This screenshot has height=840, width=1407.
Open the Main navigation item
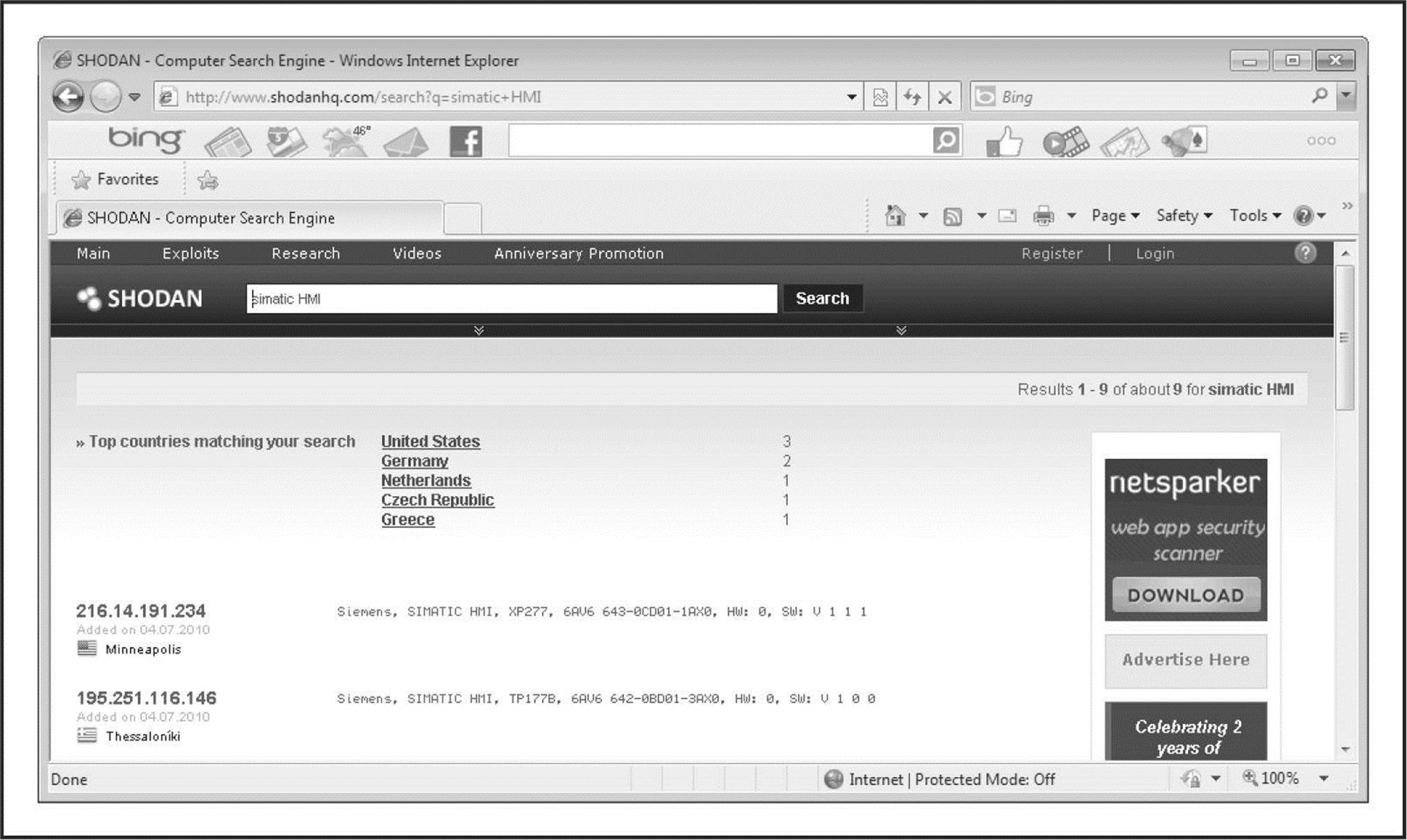pos(94,253)
